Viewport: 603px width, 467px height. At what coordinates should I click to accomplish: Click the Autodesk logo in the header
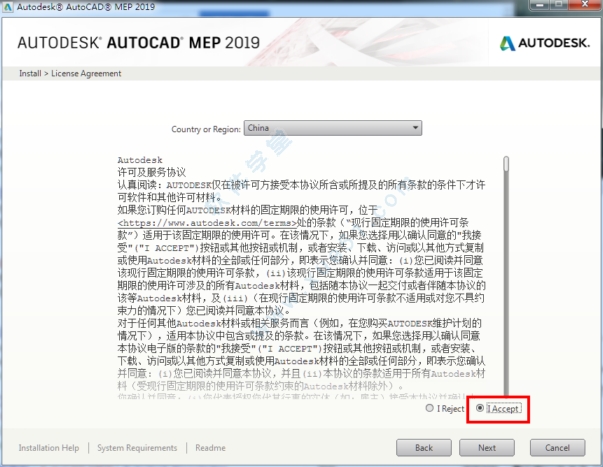tap(545, 43)
